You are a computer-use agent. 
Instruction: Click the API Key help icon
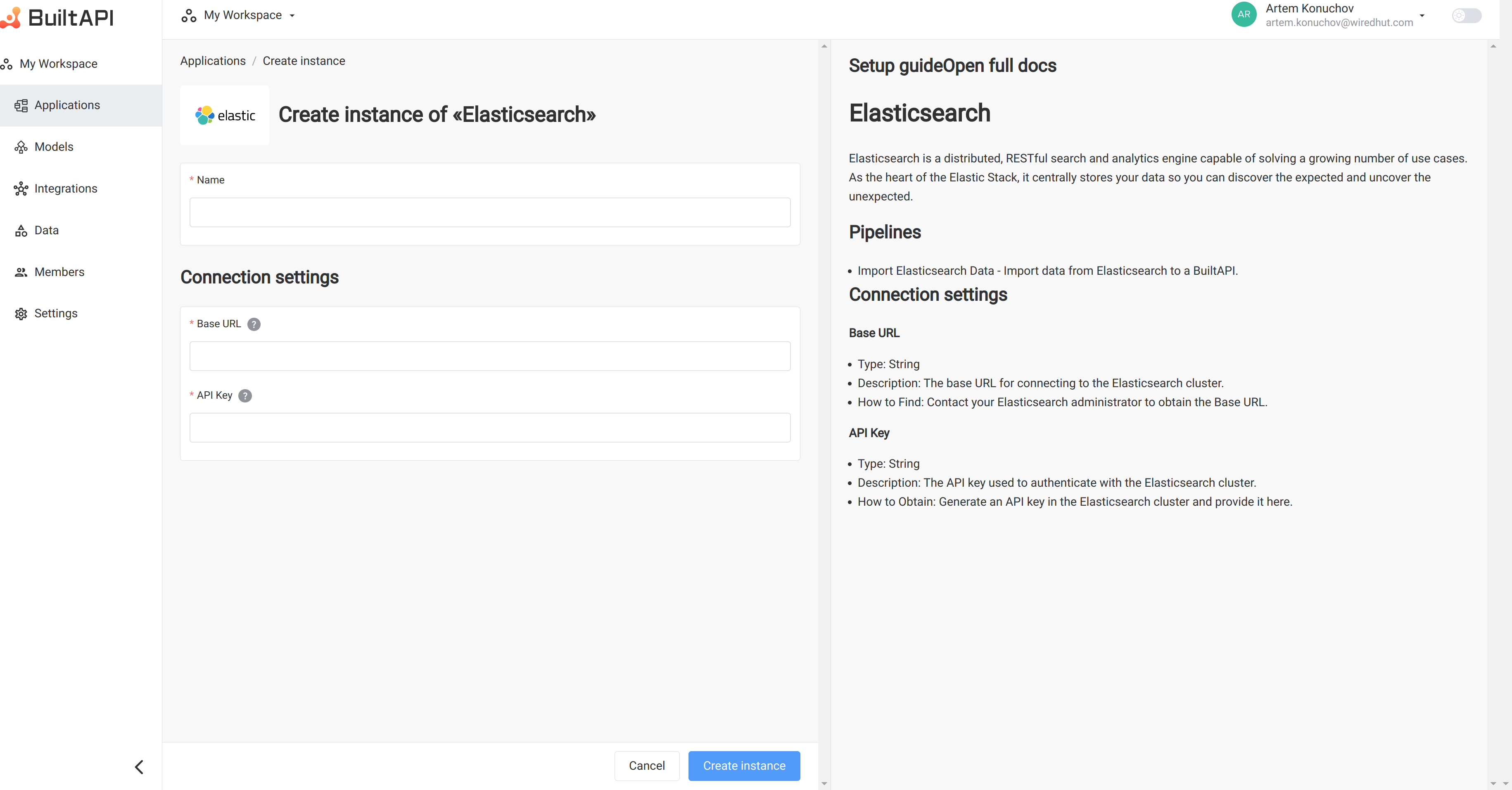245,396
